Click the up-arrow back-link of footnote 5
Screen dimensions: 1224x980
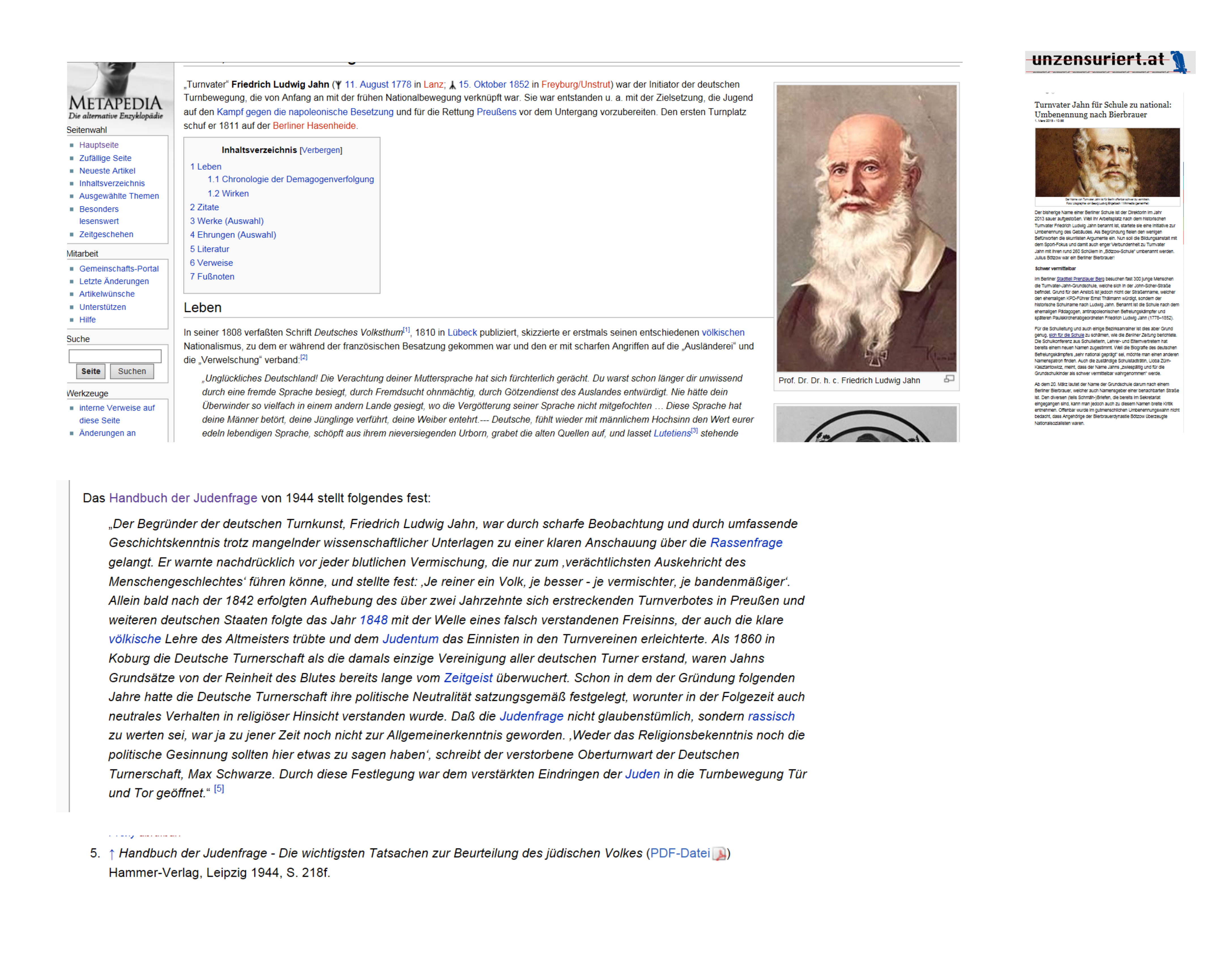tap(112, 854)
